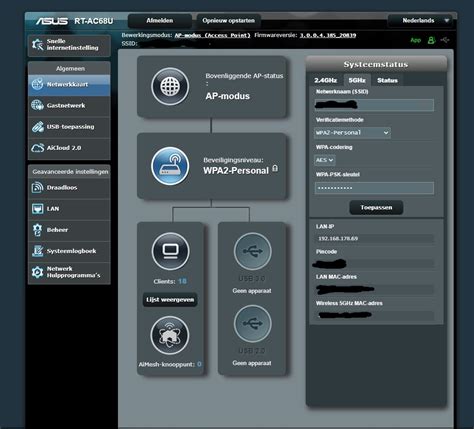Screen dimensions: 474x429
Task: Click the Clients count 18
Action: pyautogui.click(x=182, y=281)
